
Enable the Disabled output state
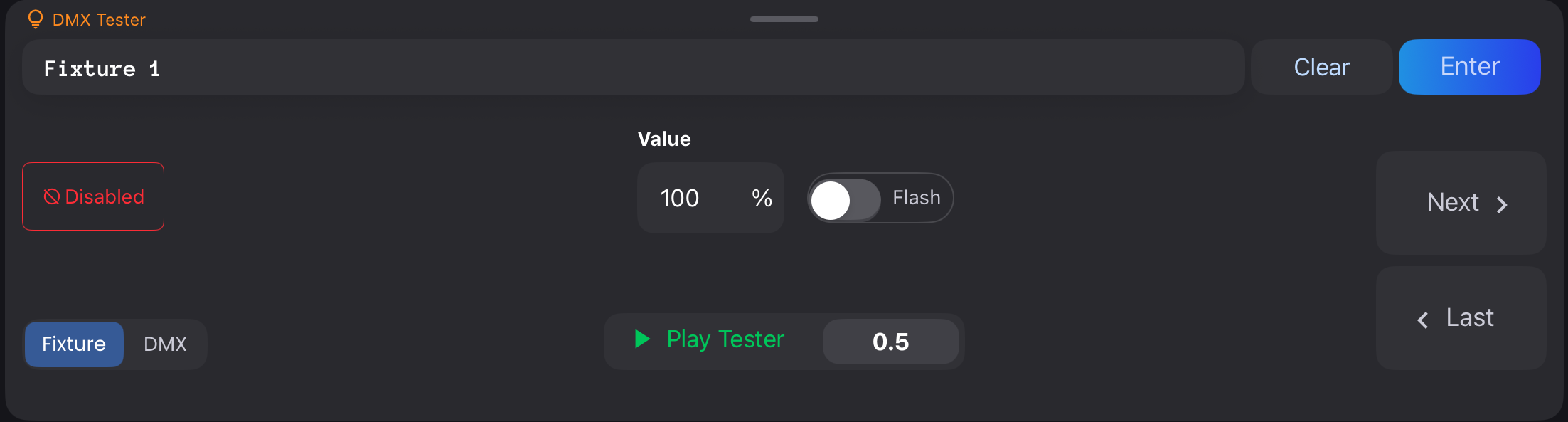[92, 196]
